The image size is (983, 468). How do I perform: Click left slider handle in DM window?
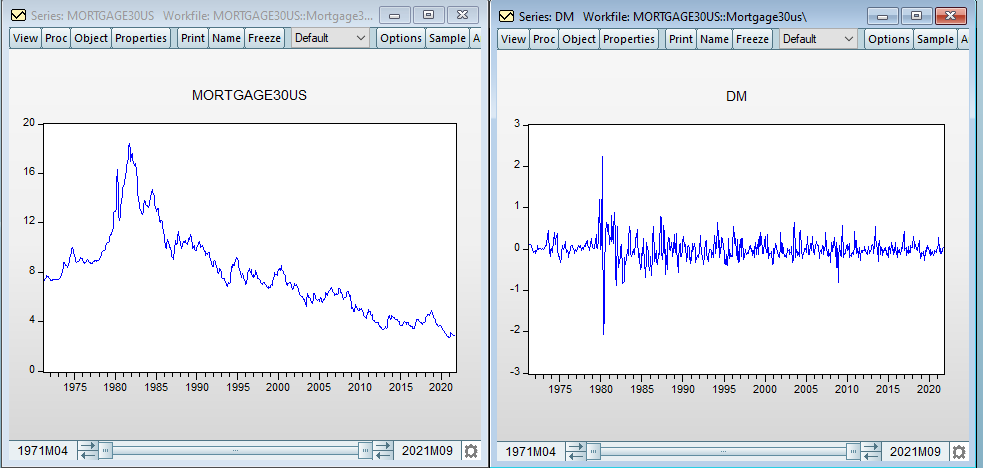(593, 451)
